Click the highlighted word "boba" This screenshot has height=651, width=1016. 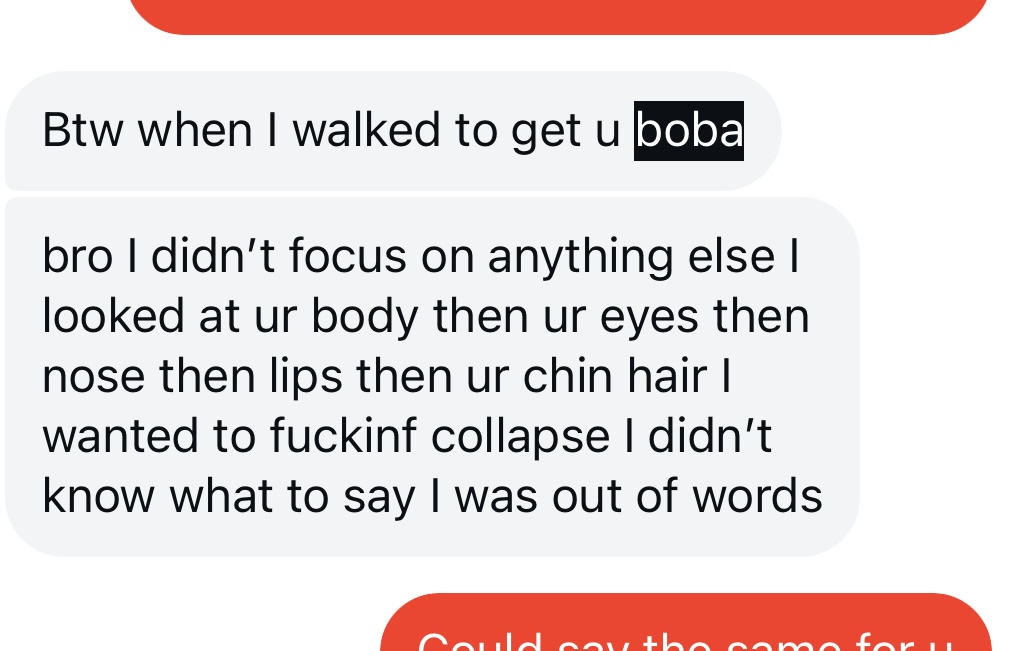(689, 131)
